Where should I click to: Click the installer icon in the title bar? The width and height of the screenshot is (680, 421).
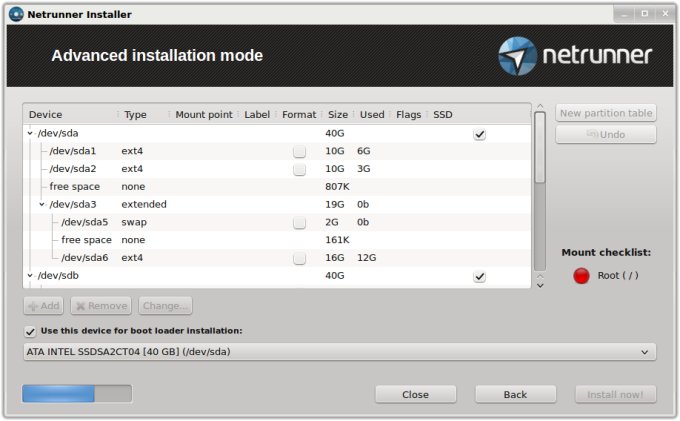tap(16, 14)
